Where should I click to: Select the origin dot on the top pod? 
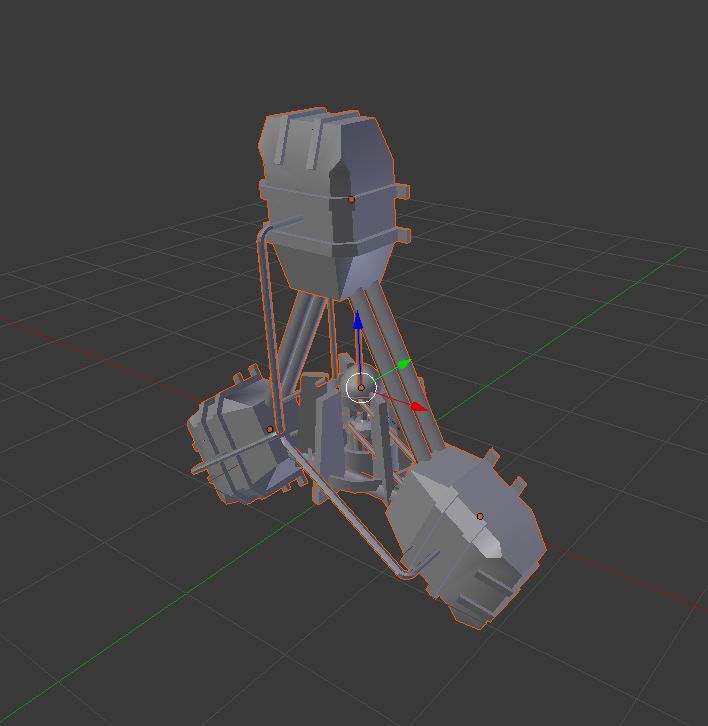tap(351, 200)
